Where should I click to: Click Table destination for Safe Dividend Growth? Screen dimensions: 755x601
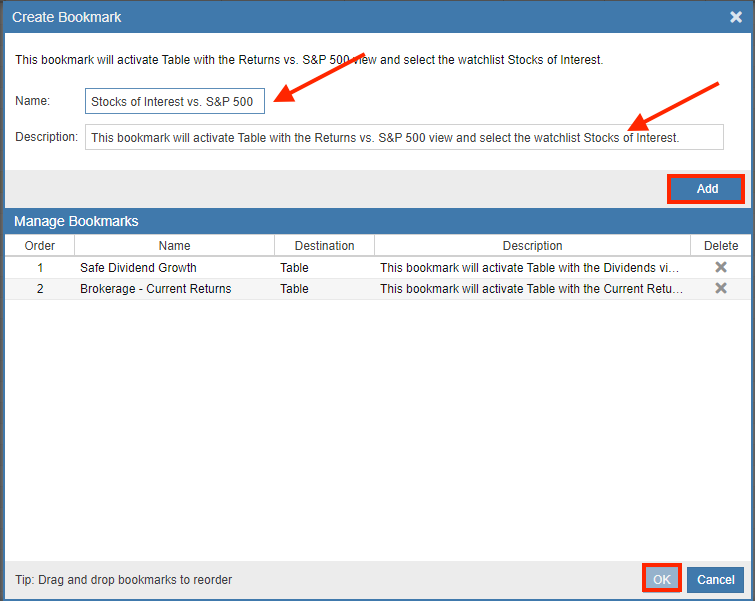[x=294, y=268]
